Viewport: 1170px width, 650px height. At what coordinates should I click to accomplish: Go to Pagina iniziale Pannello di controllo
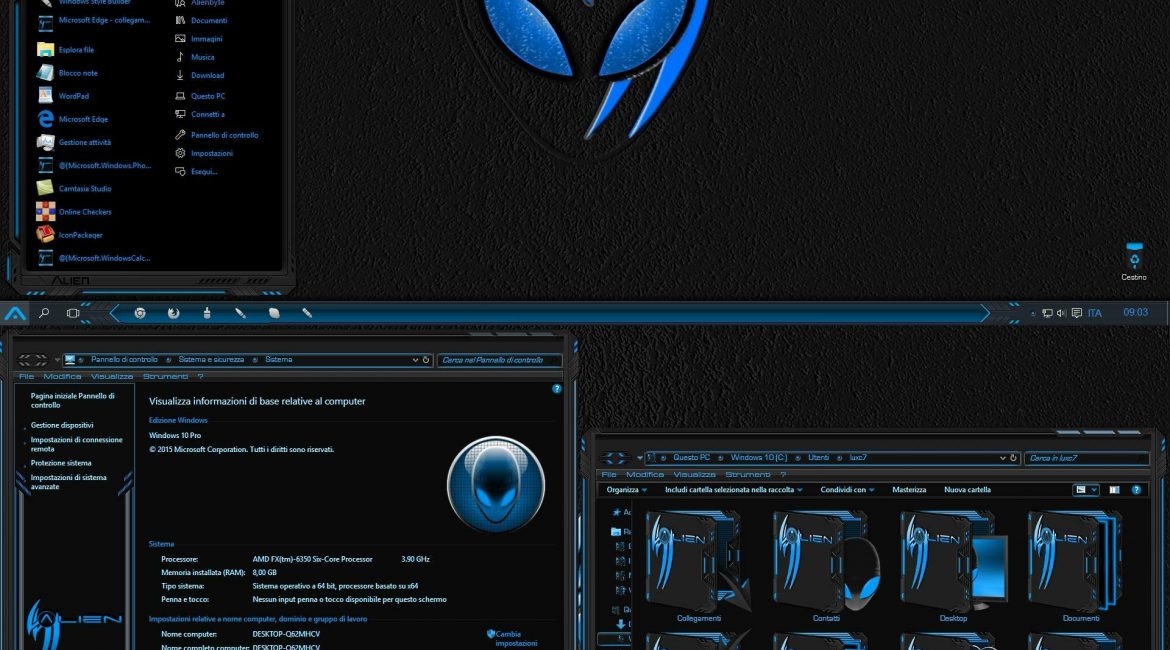pyautogui.click(x=72, y=401)
